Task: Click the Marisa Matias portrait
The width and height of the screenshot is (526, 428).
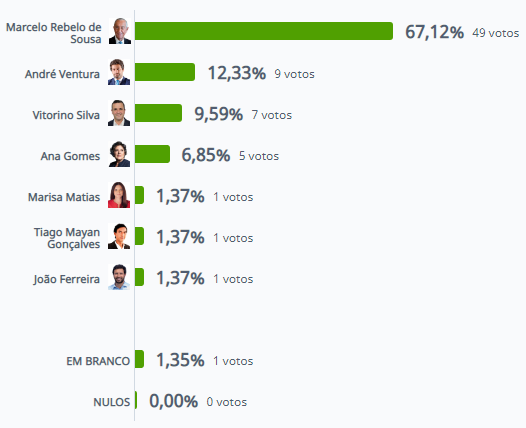Action: (x=119, y=195)
